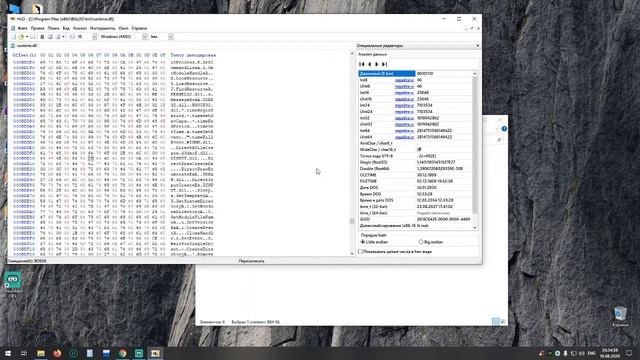Open the Recycle Bin desktop icon
This screenshot has height=360, width=640.
[x=620, y=316]
